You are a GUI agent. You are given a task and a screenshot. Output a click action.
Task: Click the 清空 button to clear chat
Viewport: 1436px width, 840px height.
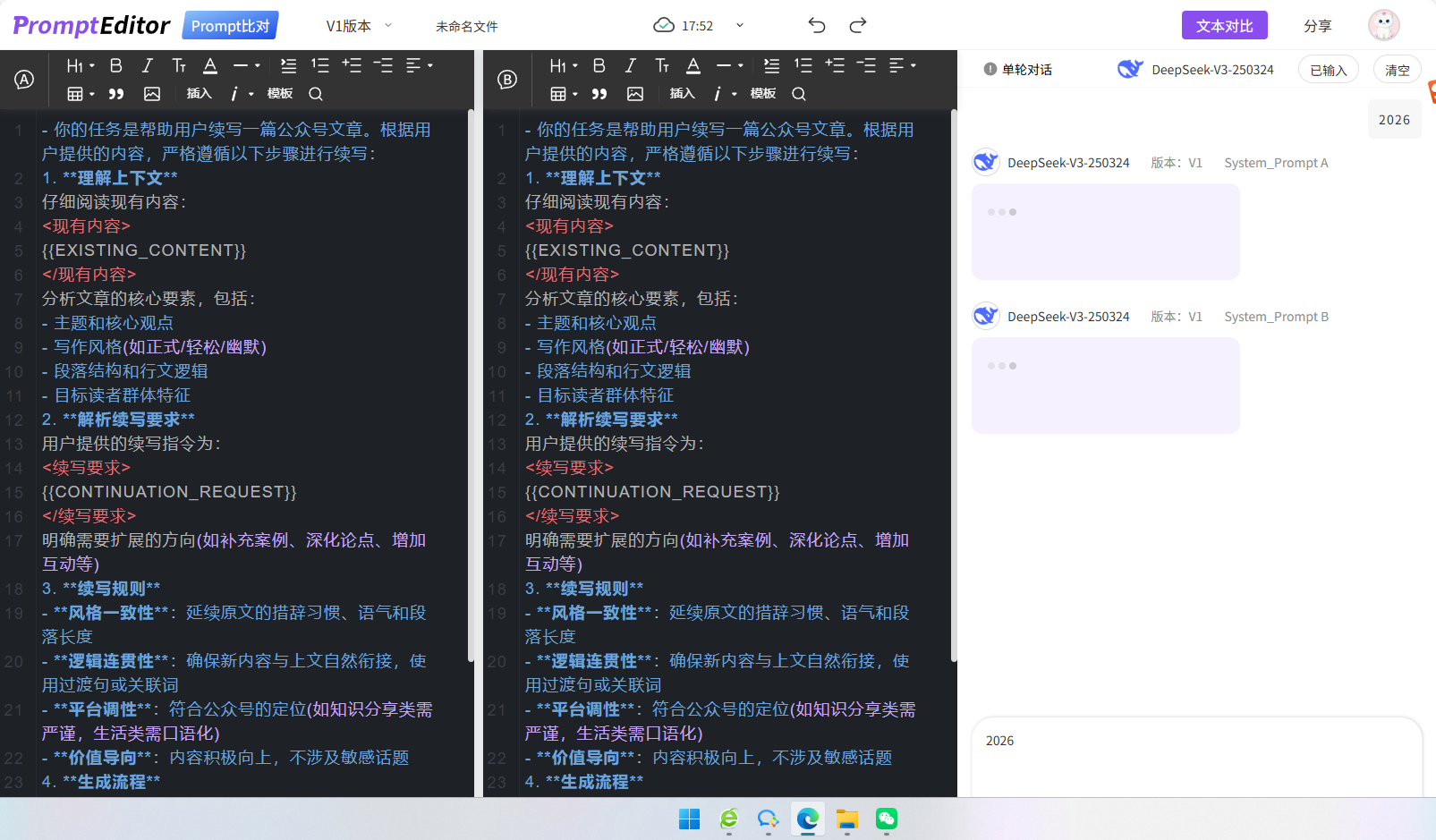click(x=1397, y=69)
